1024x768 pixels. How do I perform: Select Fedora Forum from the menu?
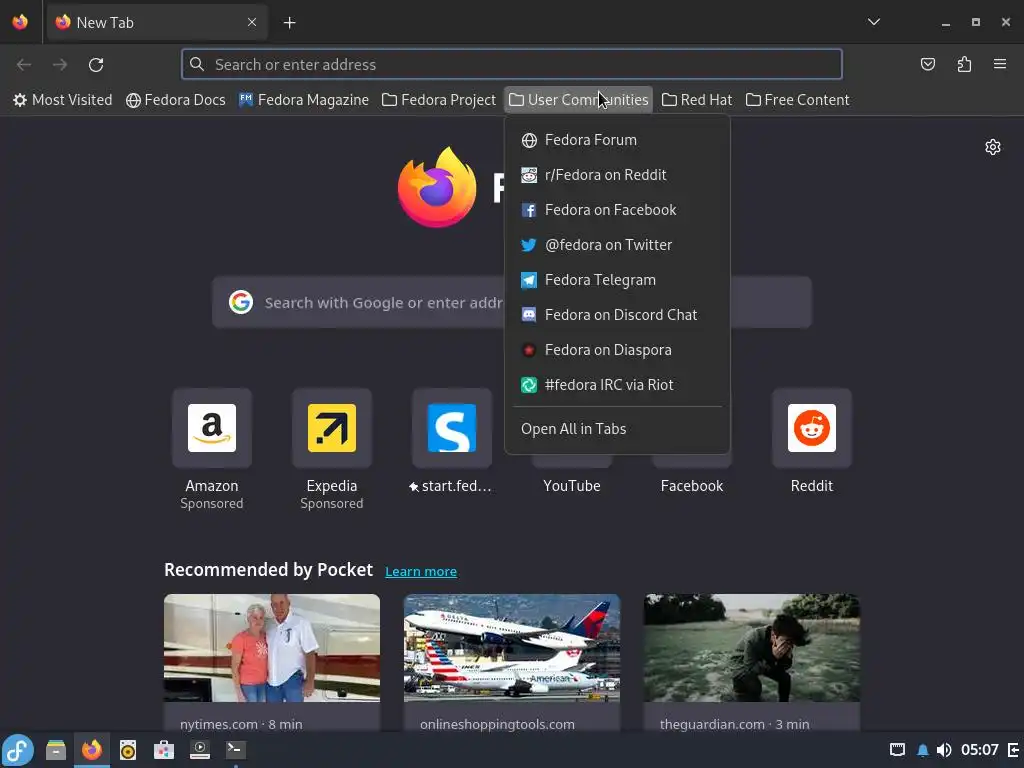[x=617, y=140]
